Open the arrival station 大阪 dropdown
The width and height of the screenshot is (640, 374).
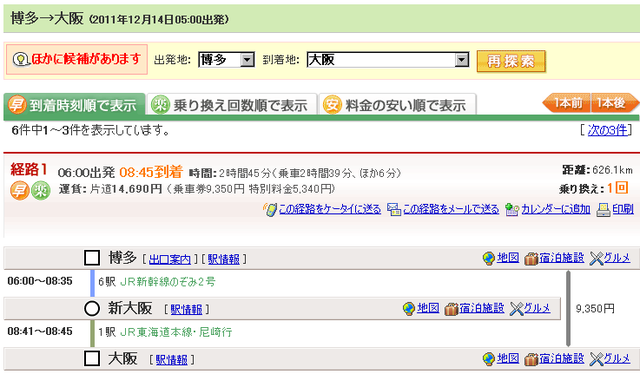(387, 60)
